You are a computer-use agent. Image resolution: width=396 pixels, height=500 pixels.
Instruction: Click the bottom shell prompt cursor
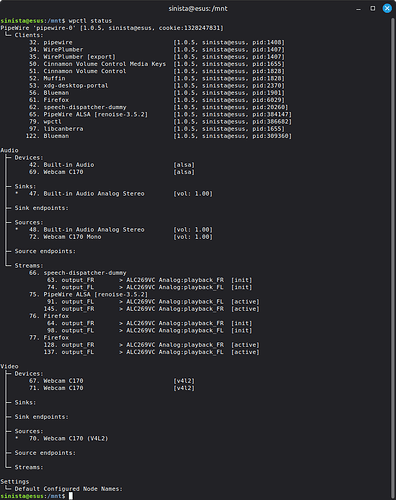click(x=71, y=496)
